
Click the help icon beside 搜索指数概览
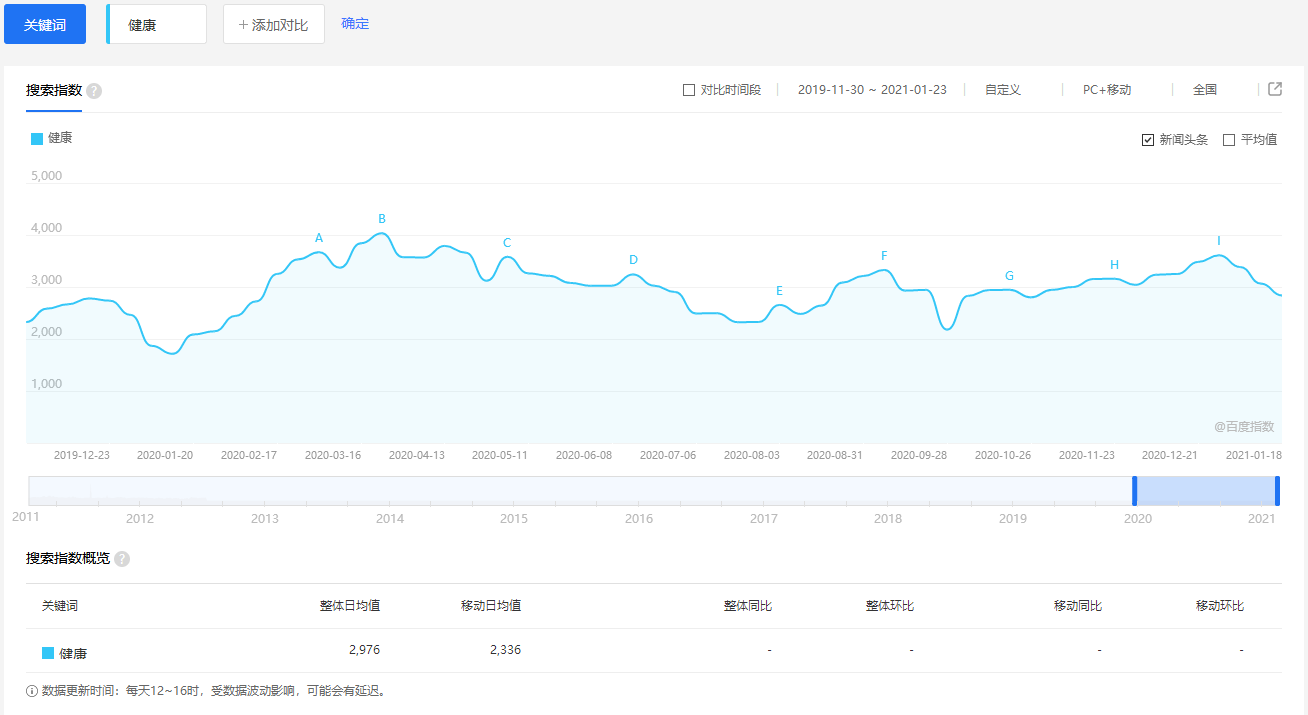(x=122, y=559)
